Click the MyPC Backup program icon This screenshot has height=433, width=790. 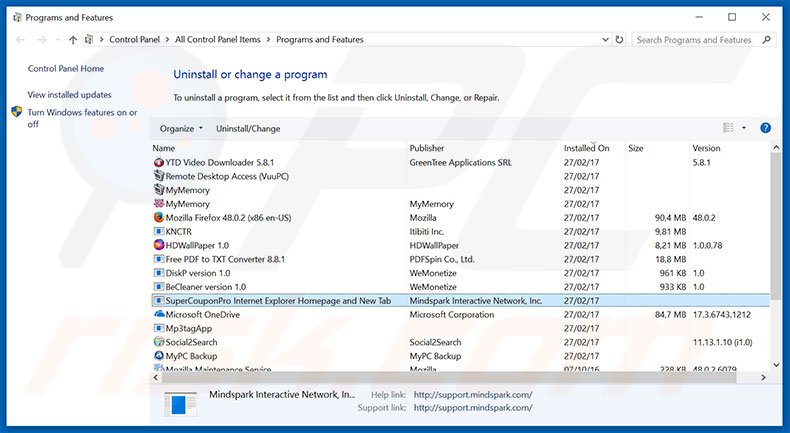(159, 356)
